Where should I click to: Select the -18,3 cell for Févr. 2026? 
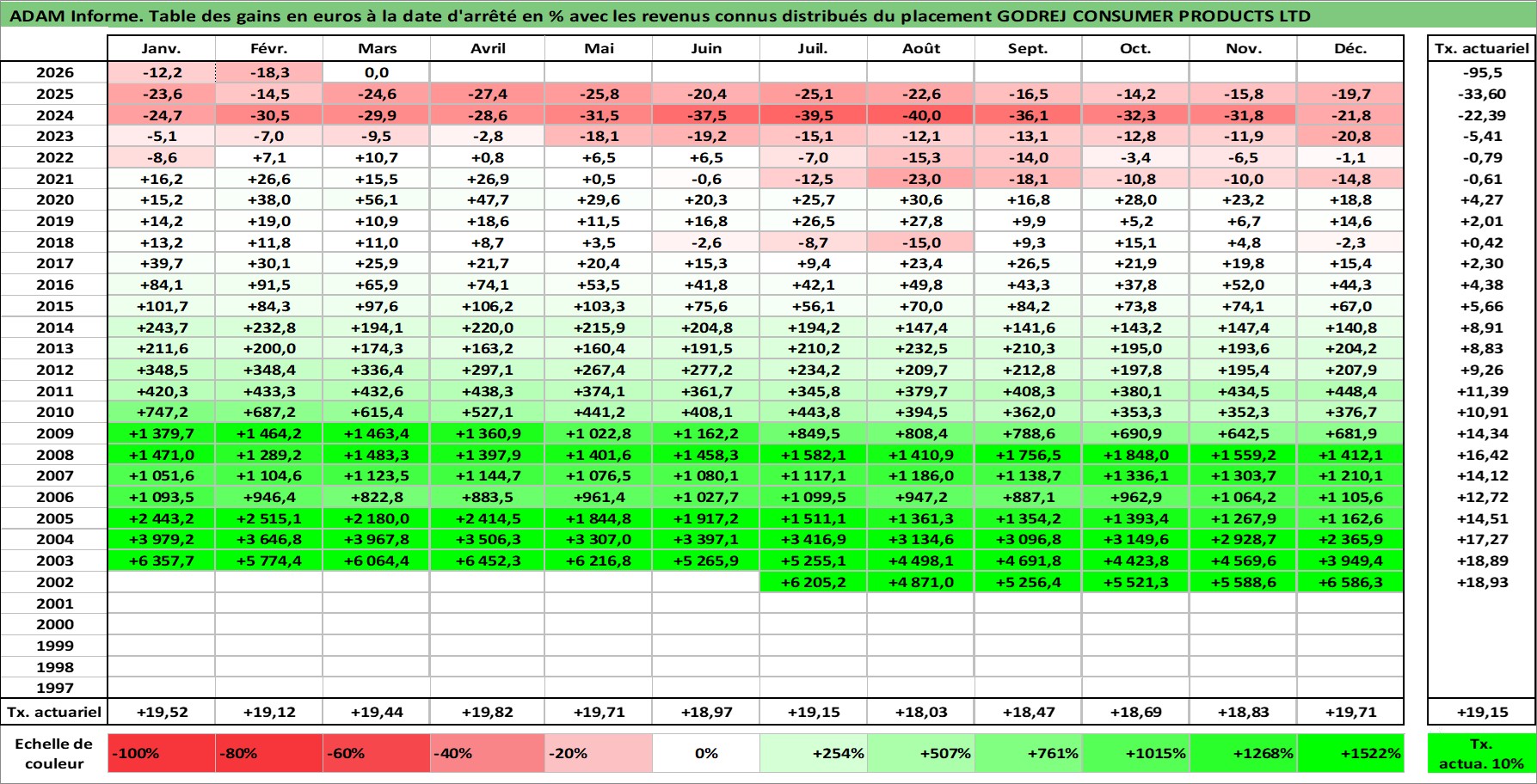pyautogui.click(x=269, y=72)
